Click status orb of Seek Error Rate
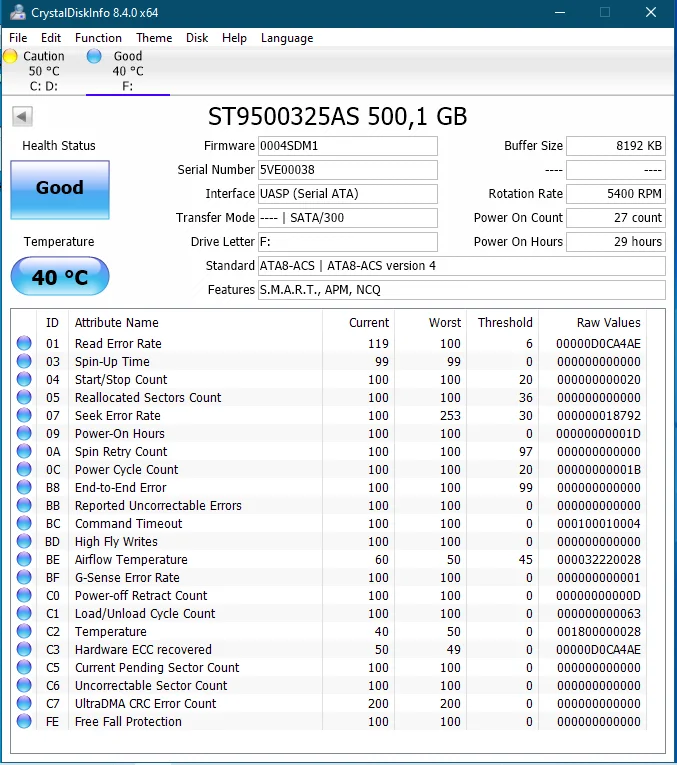Image resolution: width=677 pixels, height=765 pixels. point(24,416)
